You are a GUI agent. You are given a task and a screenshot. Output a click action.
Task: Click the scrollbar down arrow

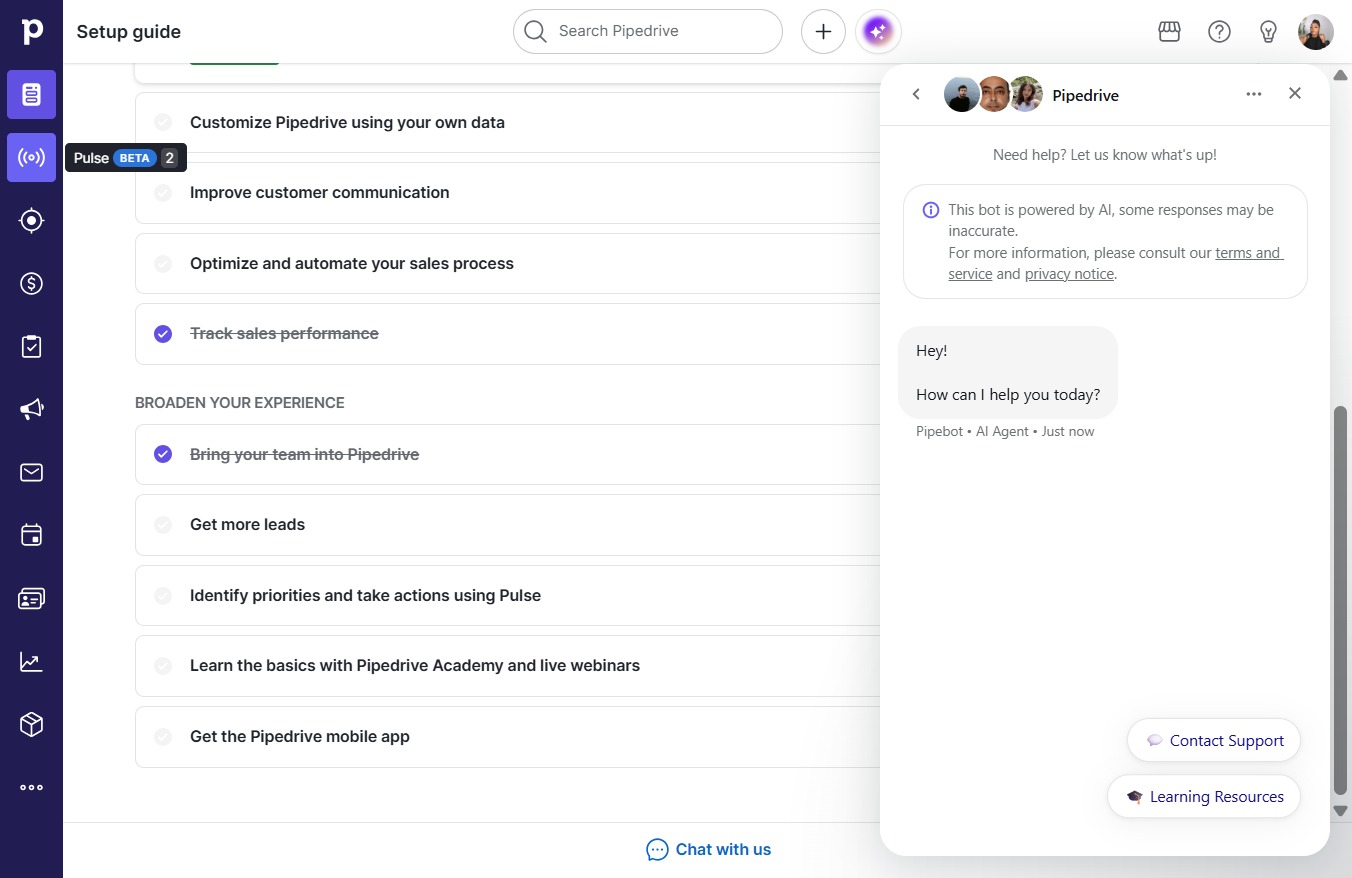coord(1341,810)
